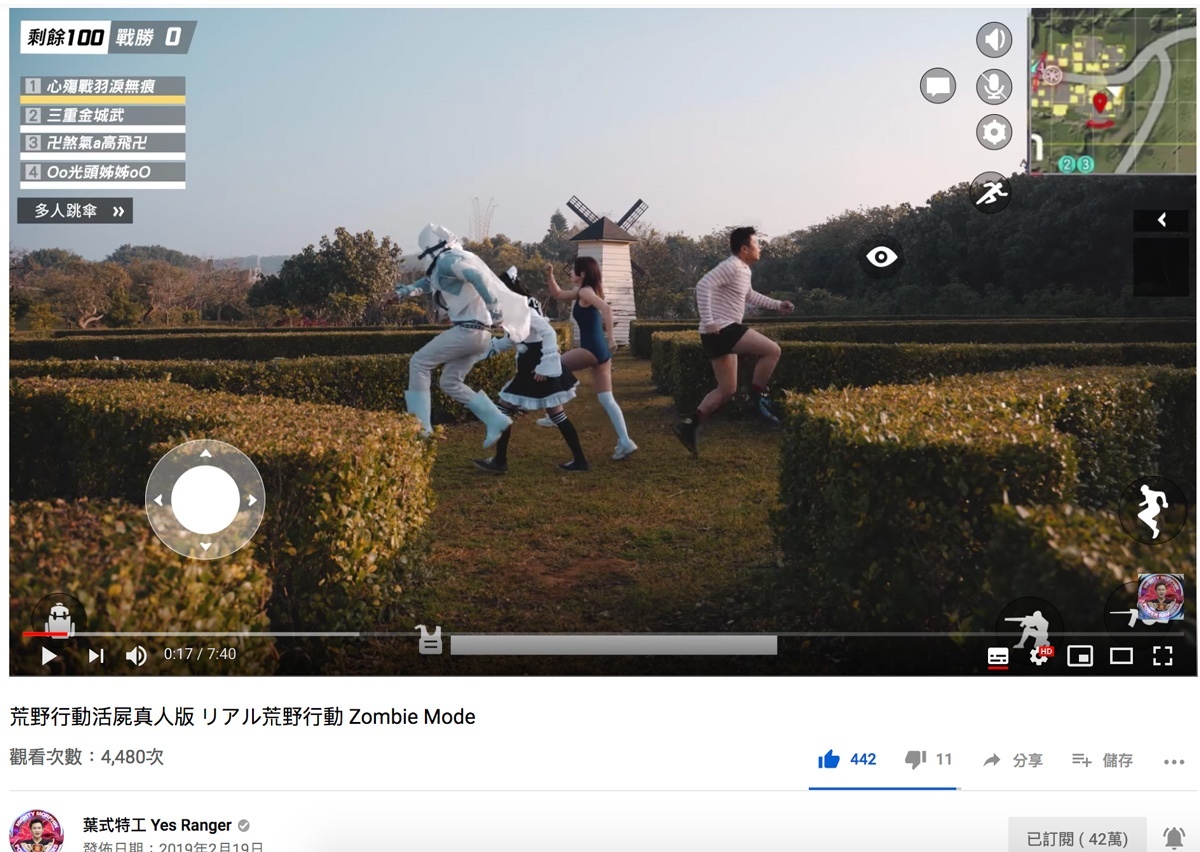Expand the 多人跳傘 chevron option
Image resolution: width=1200 pixels, height=852 pixels.
(75, 211)
